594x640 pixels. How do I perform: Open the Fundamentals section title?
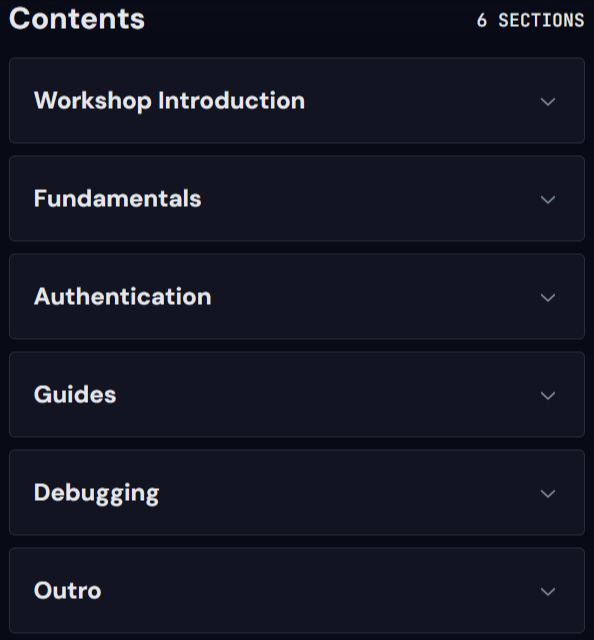pyautogui.click(x=118, y=198)
